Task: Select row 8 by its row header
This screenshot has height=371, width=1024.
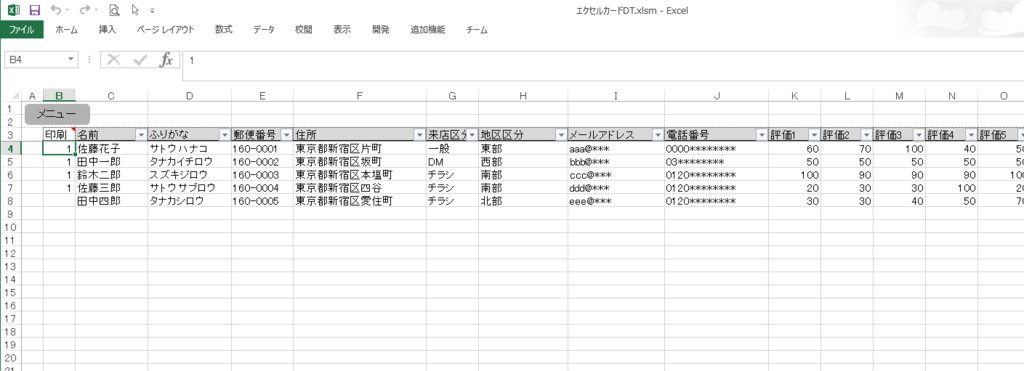Action: click(x=10, y=201)
